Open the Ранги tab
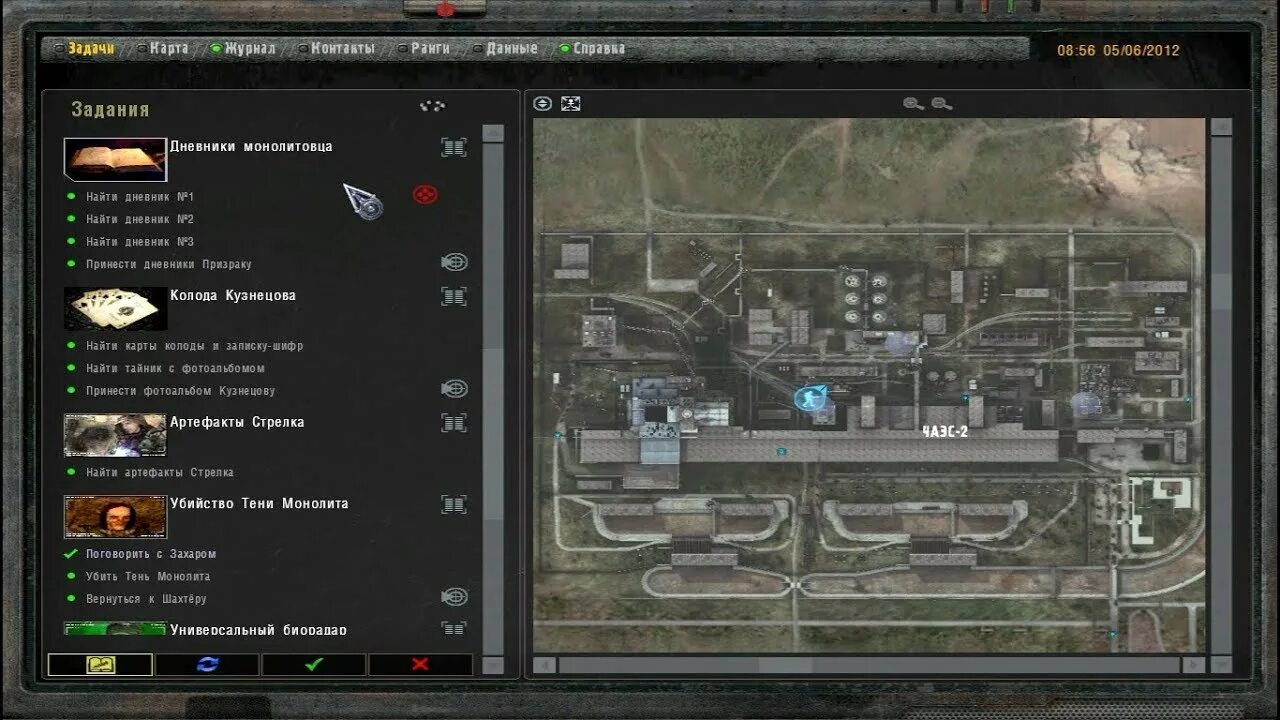 tap(430, 48)
